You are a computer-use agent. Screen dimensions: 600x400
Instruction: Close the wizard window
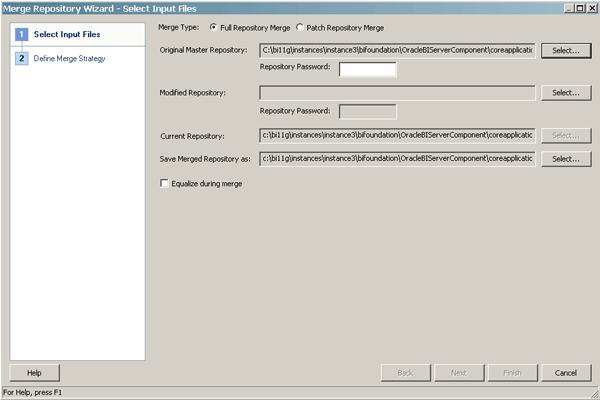(x=591, y=8)
